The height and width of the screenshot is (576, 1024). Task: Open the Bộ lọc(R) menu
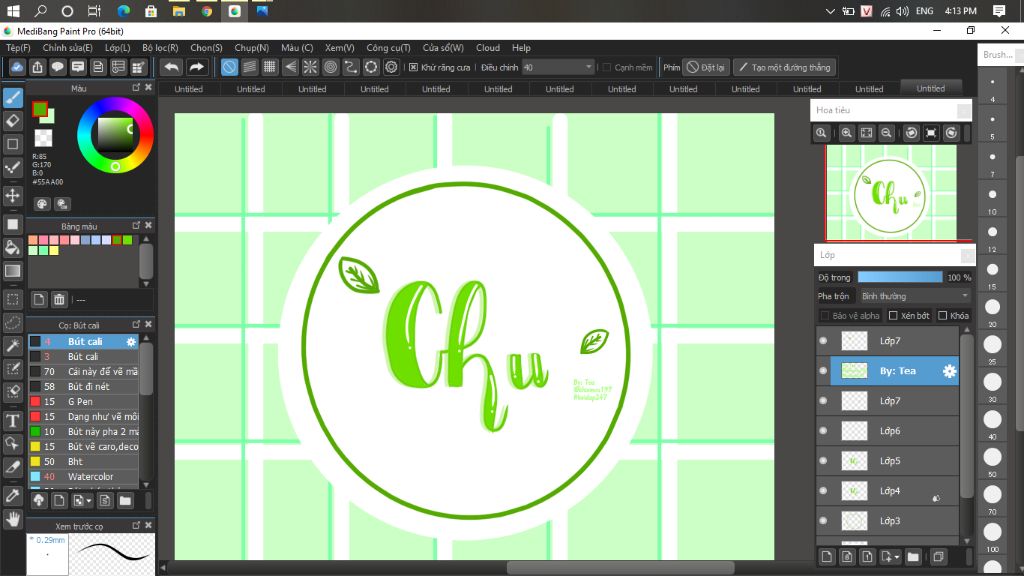[x=160, y=48]
